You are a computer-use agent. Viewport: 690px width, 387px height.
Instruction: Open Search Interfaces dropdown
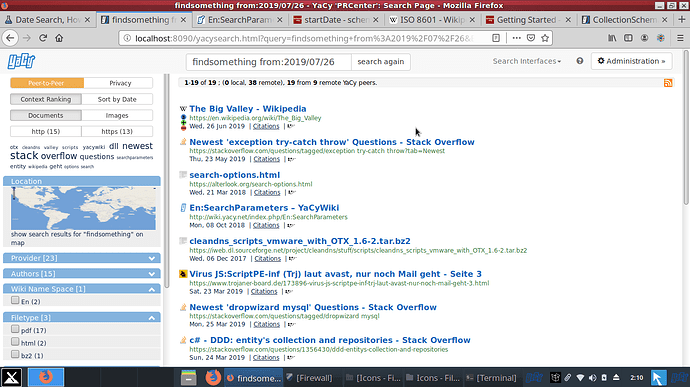527,61
